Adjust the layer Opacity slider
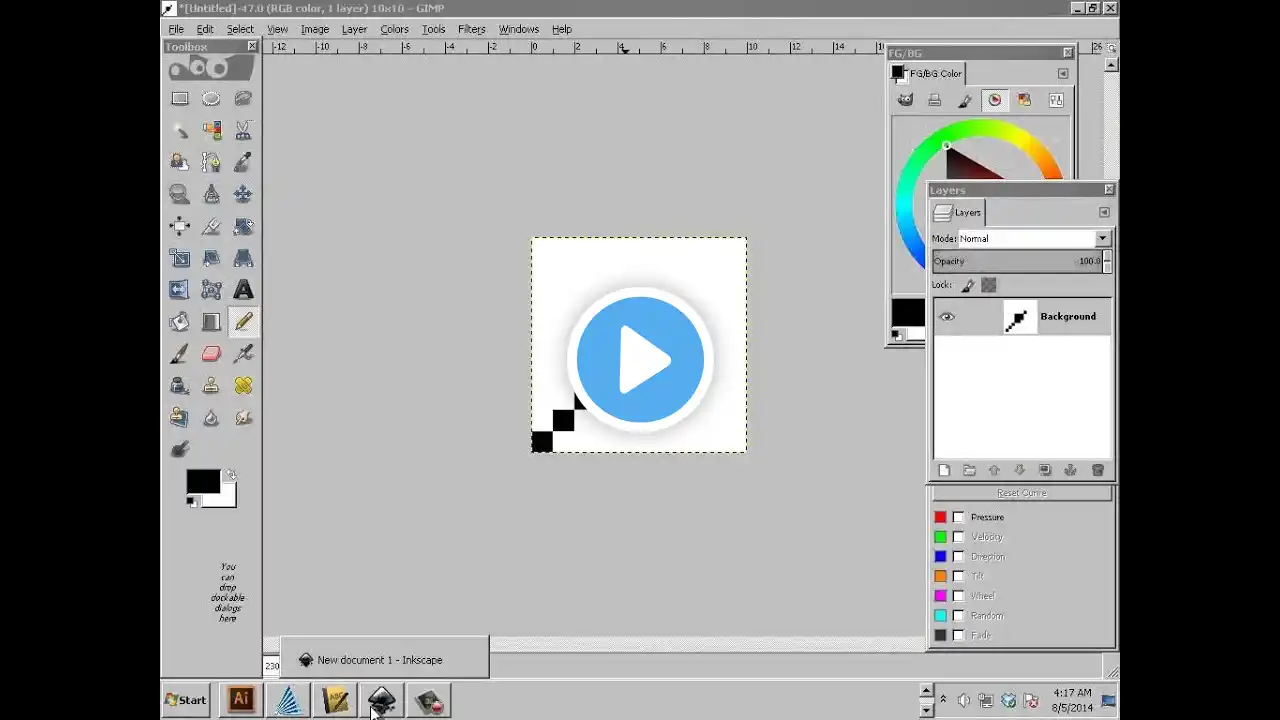The height and width of the screenshot is (720, 1280). 1017,261
